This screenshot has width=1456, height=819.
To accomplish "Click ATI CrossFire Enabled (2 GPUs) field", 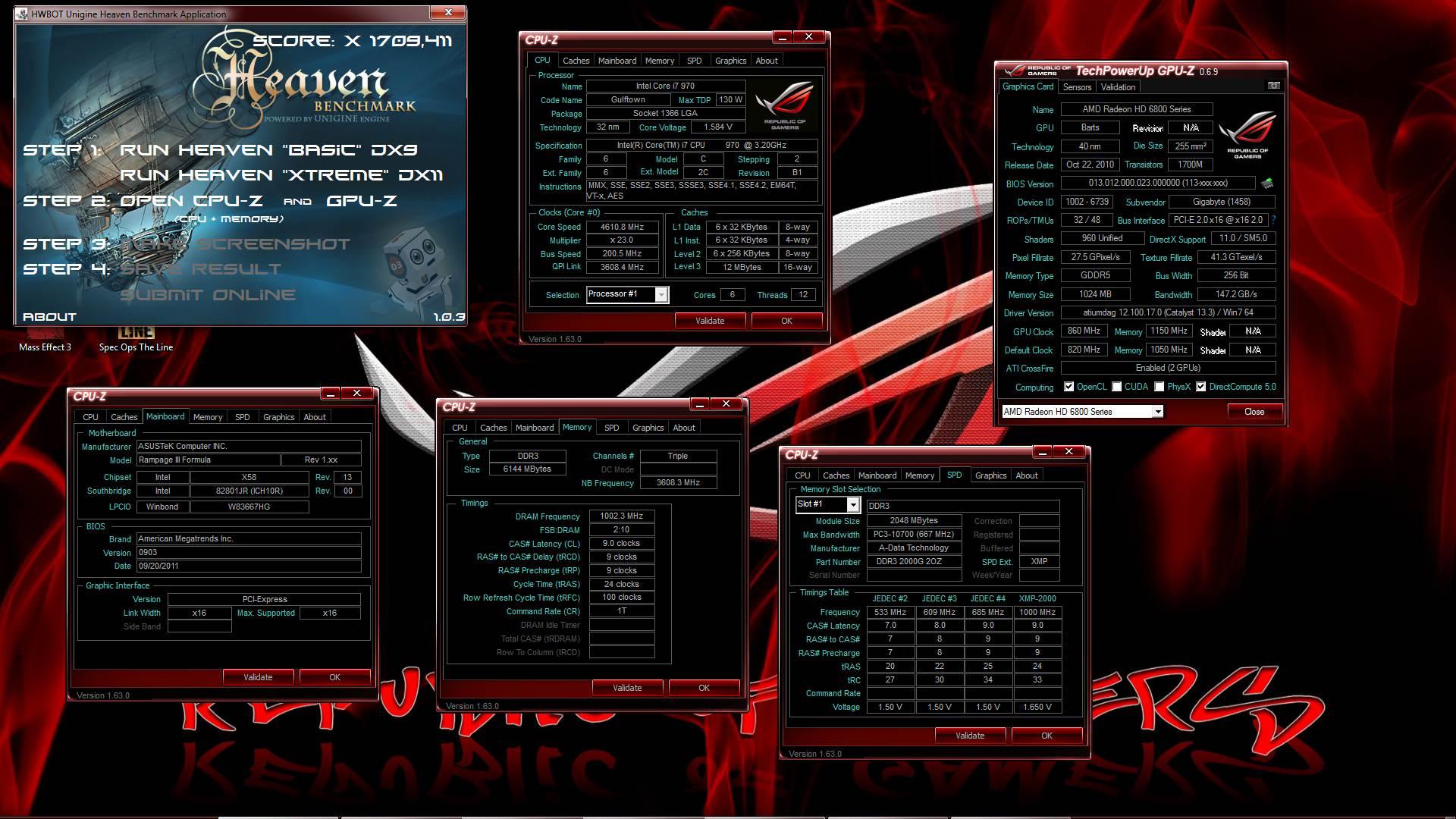I will coord(1168,368).
